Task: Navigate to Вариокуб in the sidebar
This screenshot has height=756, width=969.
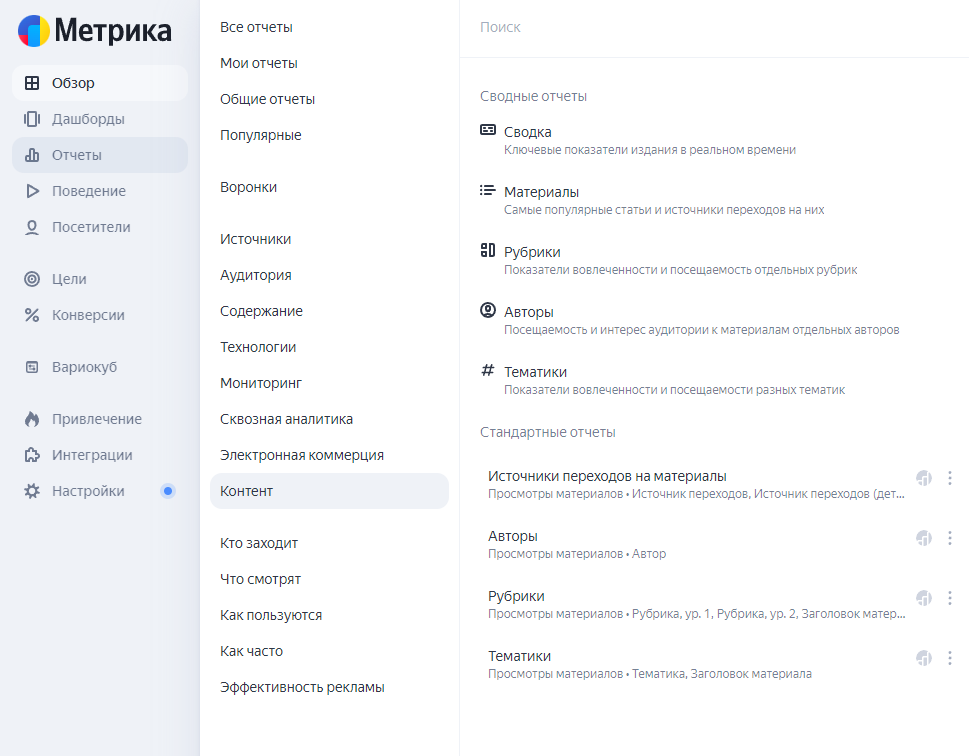Action: [84, 367]
